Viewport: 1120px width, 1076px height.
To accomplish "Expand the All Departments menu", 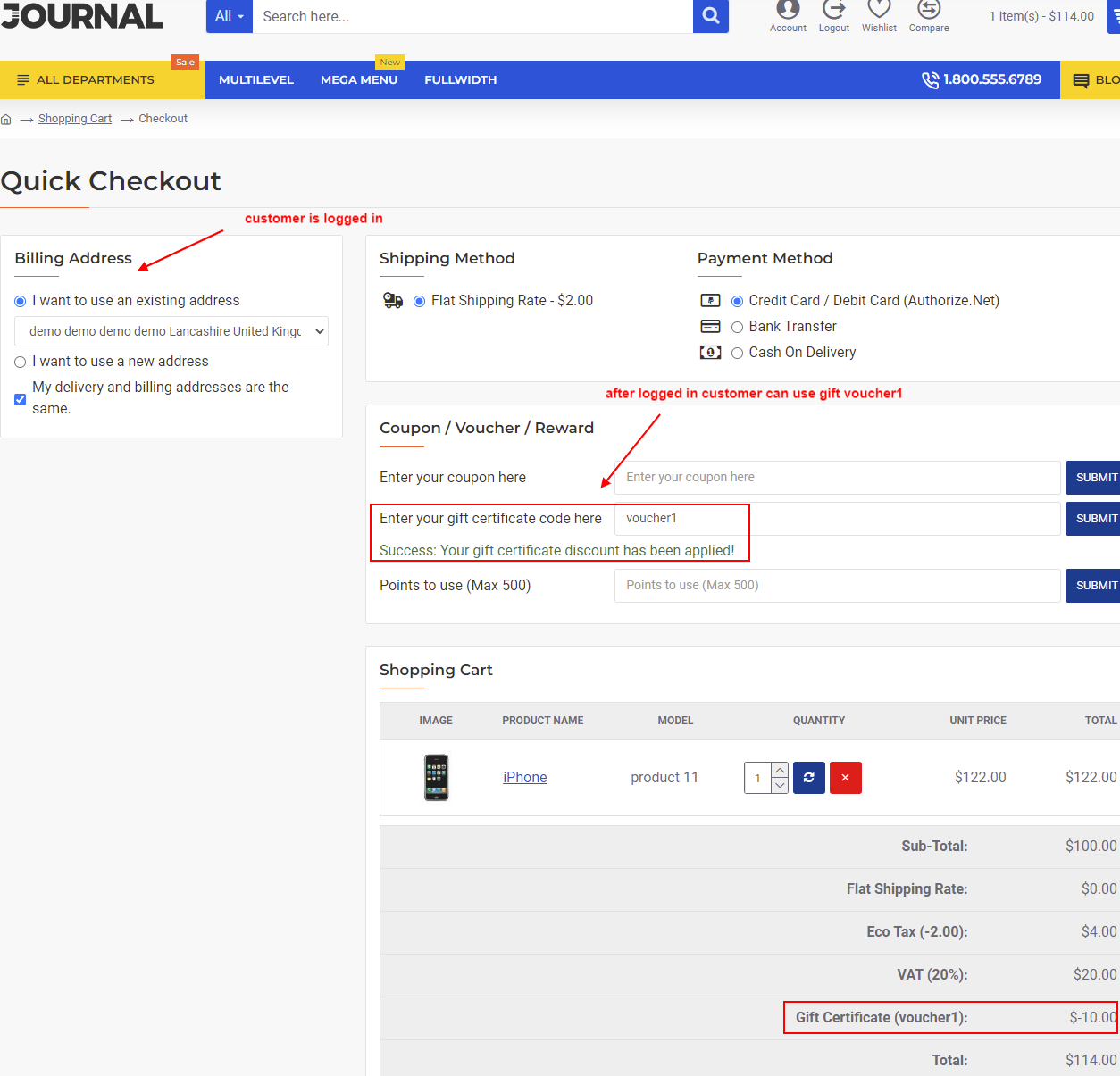I will point(87,80).
